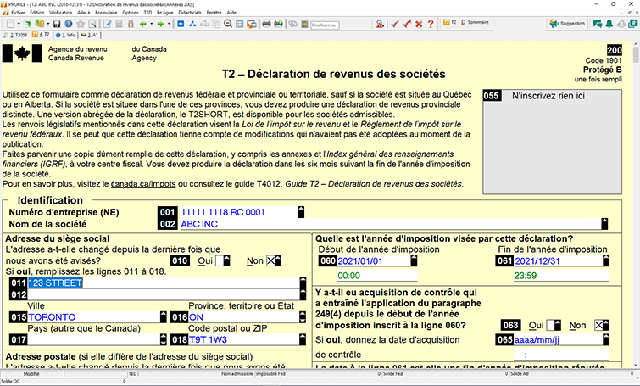This screenshot has height=386, width=640.
Task: Click business number field 001
Action: point(239,212)
